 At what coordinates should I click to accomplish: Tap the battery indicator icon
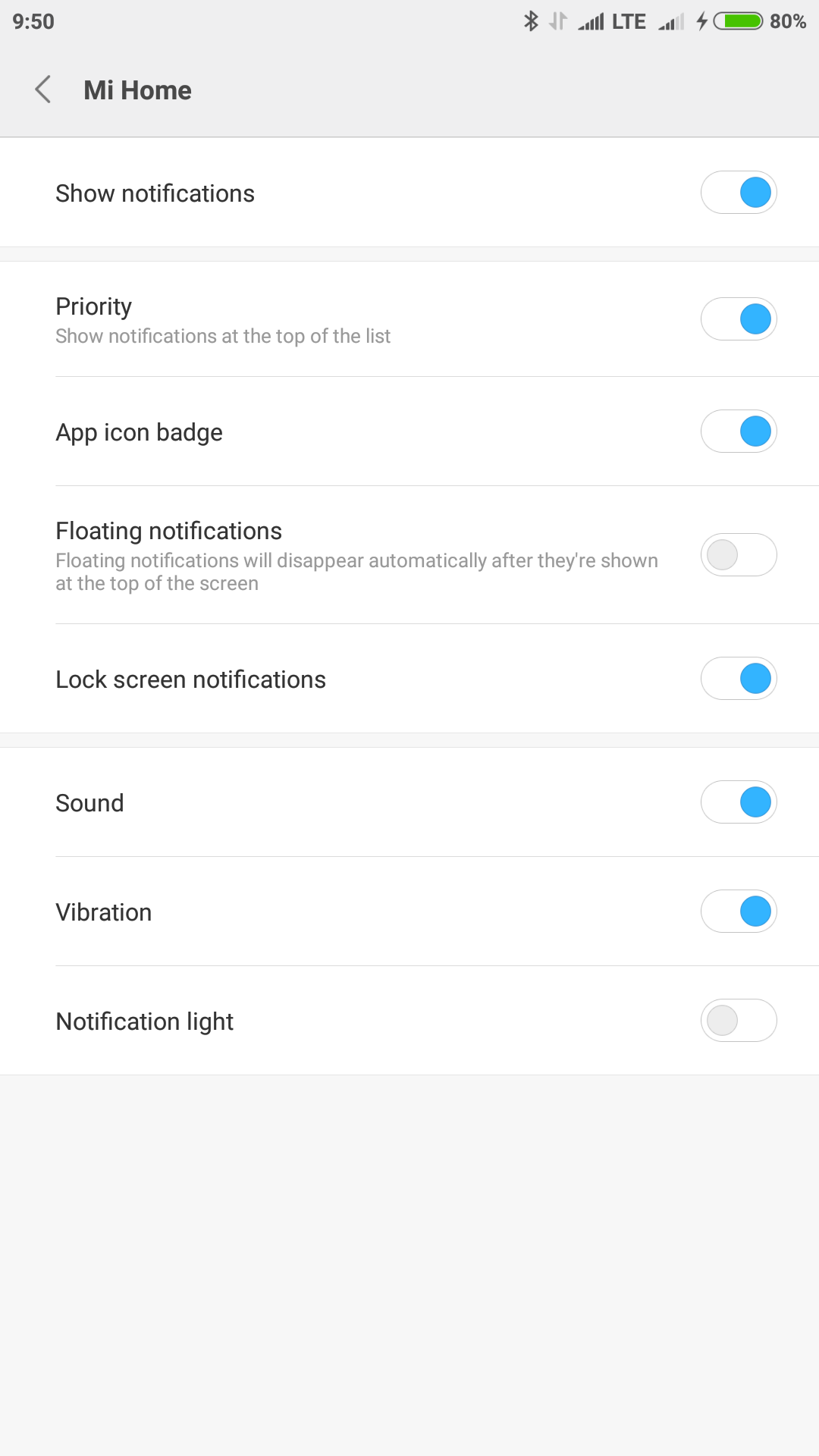[739, 21]
